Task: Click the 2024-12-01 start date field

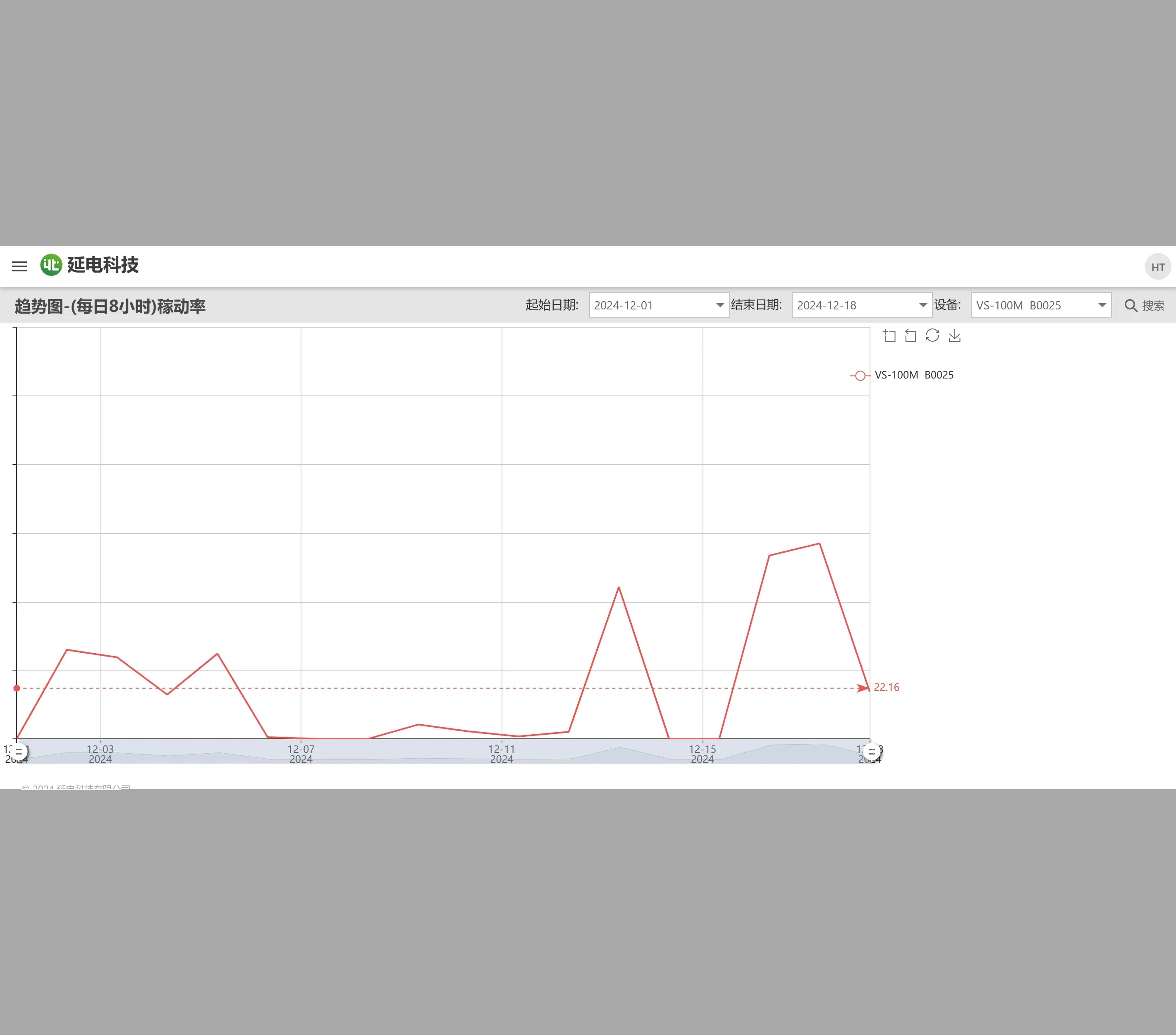Action: [x=659, y=305]
